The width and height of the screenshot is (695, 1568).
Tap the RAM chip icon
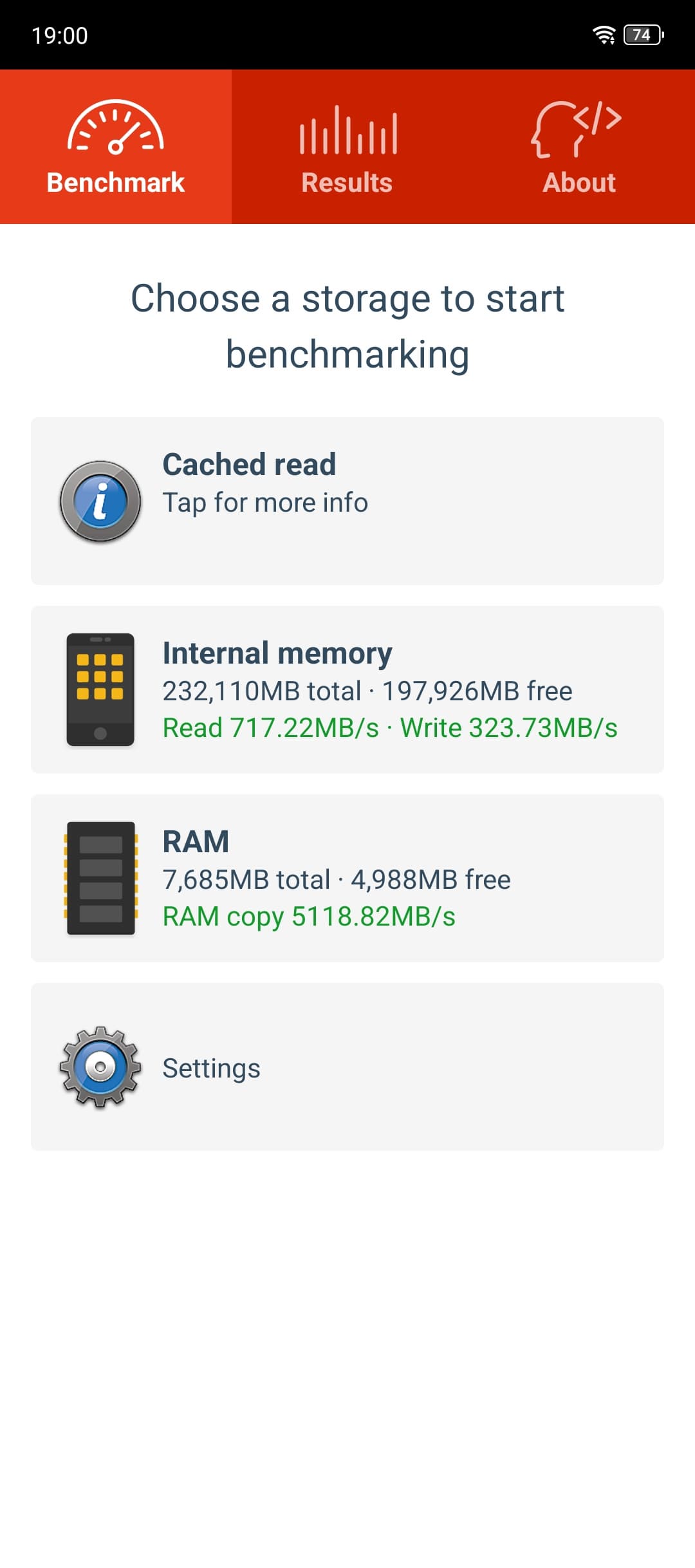pos(100,878)
